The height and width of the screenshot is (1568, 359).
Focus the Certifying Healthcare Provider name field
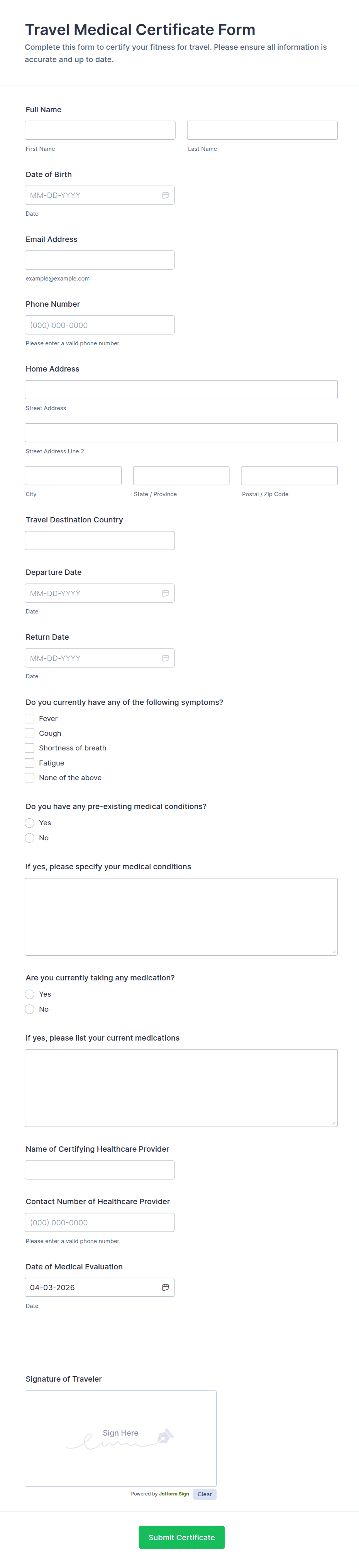click(x=100, y=1170)
